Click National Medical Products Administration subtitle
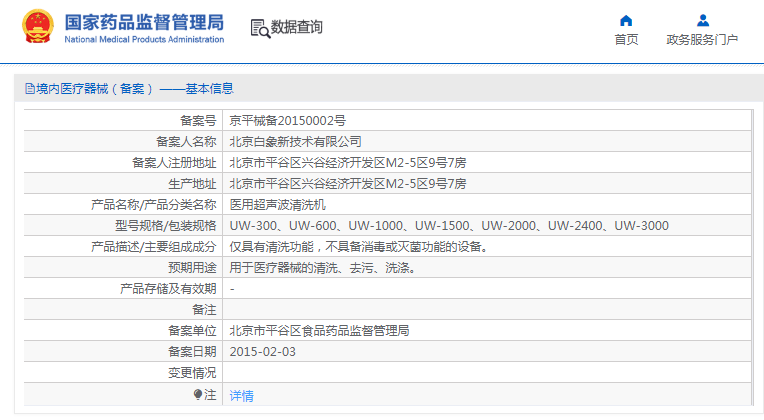 click(144, 39)
